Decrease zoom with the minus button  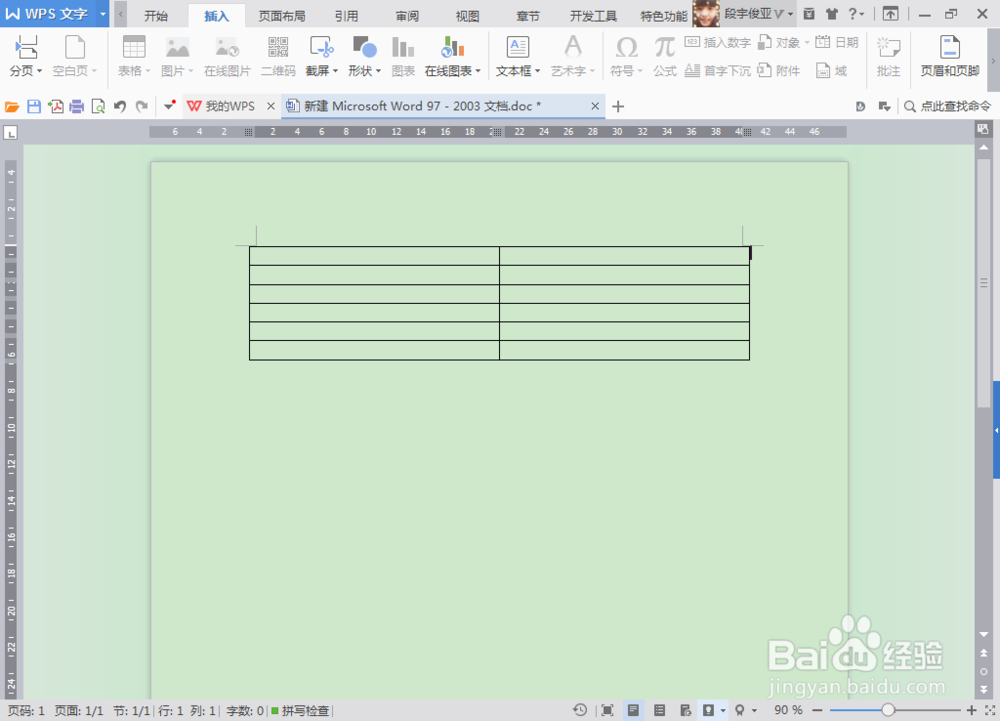[x=817, y=710]
